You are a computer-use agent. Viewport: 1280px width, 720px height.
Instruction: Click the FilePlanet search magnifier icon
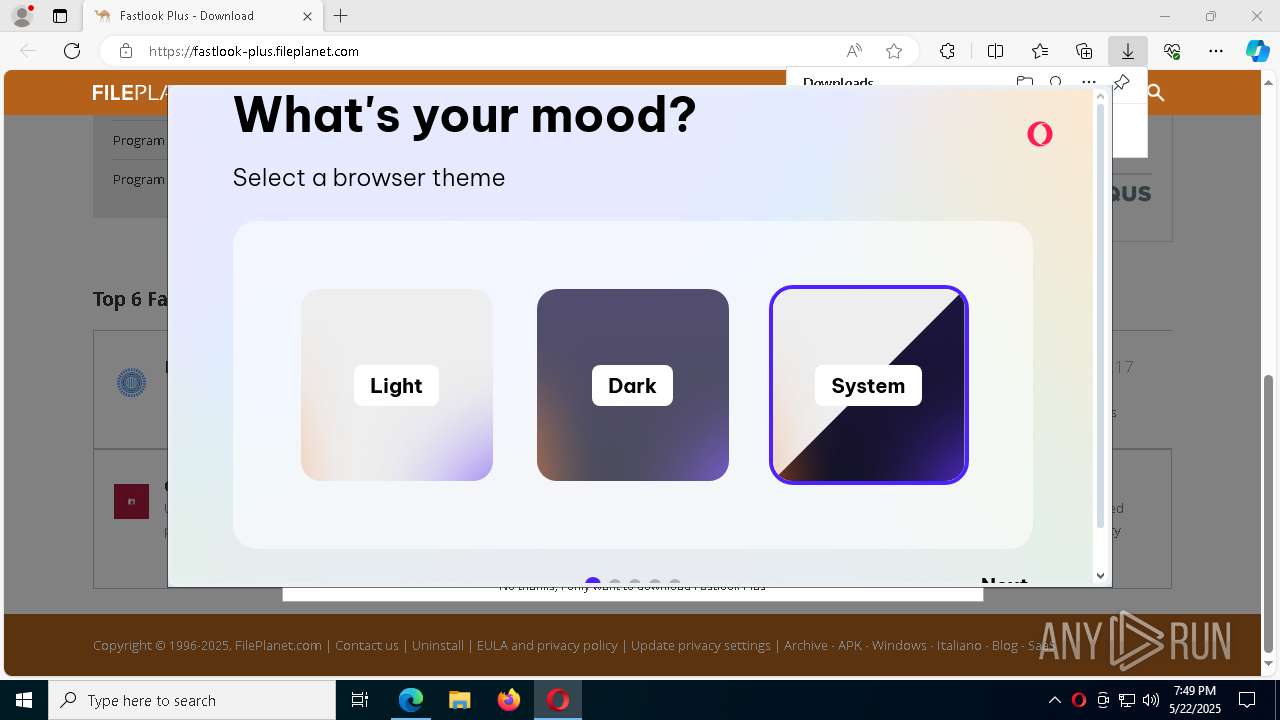1156,93
